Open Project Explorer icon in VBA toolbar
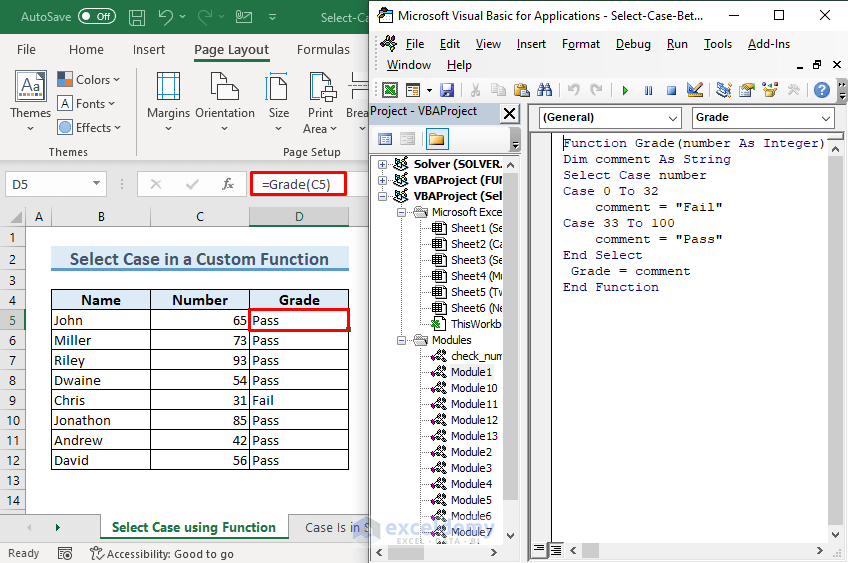The image size is (848, 563). (x=724, y=90)
